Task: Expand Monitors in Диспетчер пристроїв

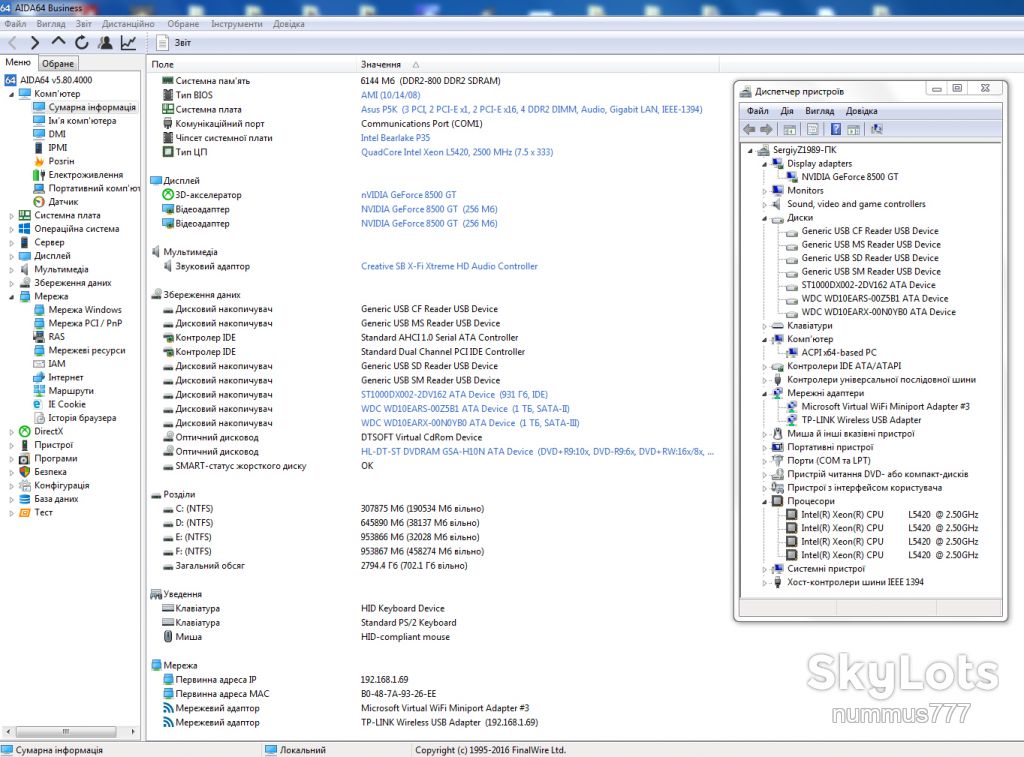Action: click(x=764, y=191)
